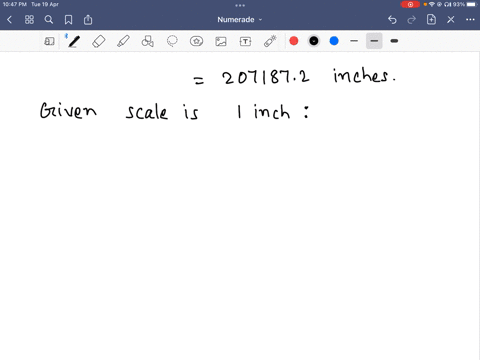Tap the handwritten word 'scale'

(147, 112)
